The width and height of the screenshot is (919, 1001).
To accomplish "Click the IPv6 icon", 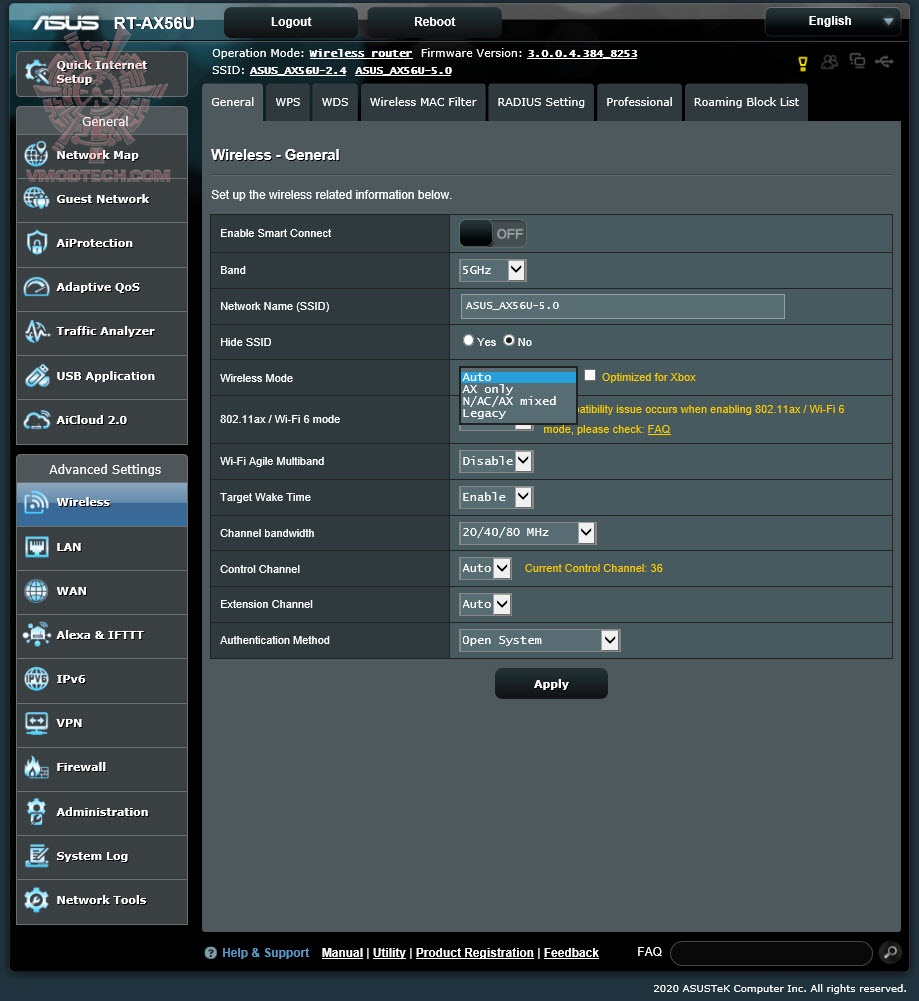I will pos(36,679).
